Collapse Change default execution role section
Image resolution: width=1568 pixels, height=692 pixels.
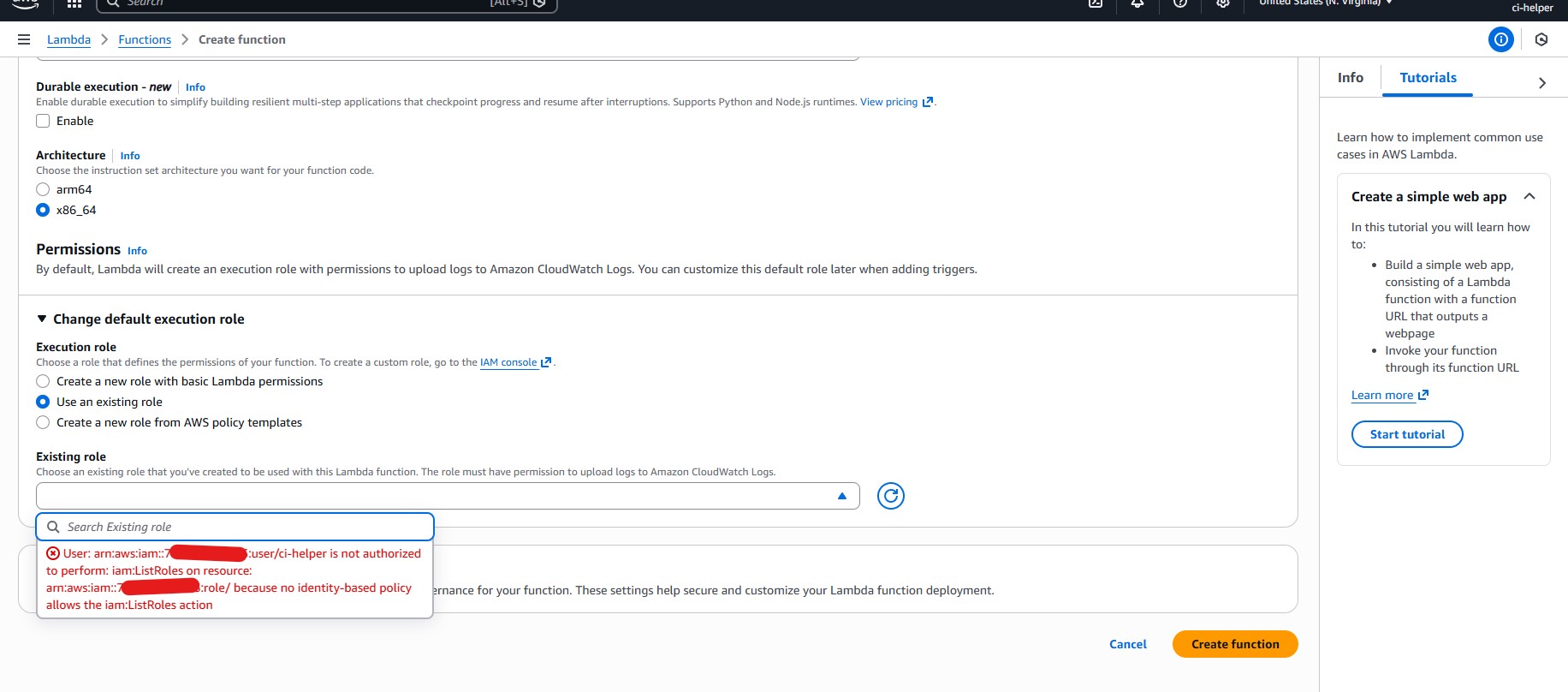coord(42,319)
